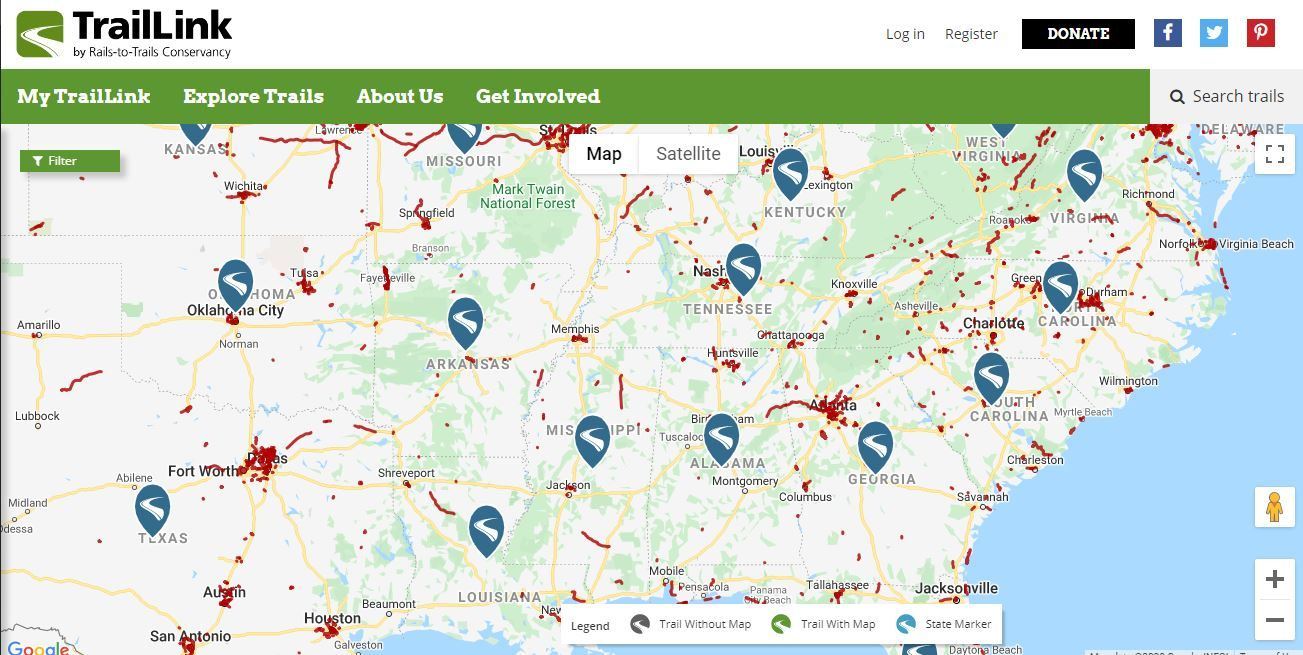
Task: Open the map Filter options
Action: [70, 161]
